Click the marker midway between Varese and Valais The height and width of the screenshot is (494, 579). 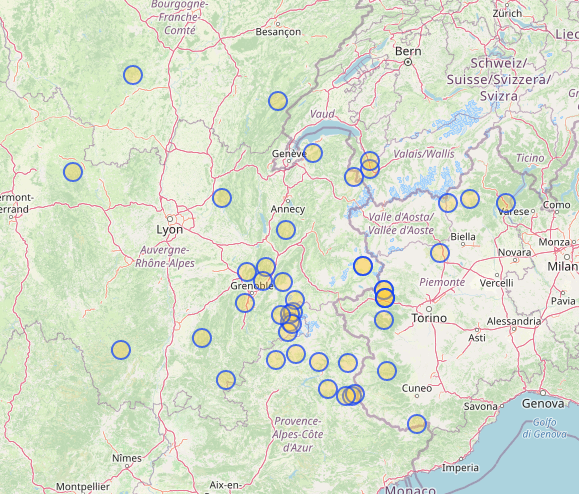point(470,199)
